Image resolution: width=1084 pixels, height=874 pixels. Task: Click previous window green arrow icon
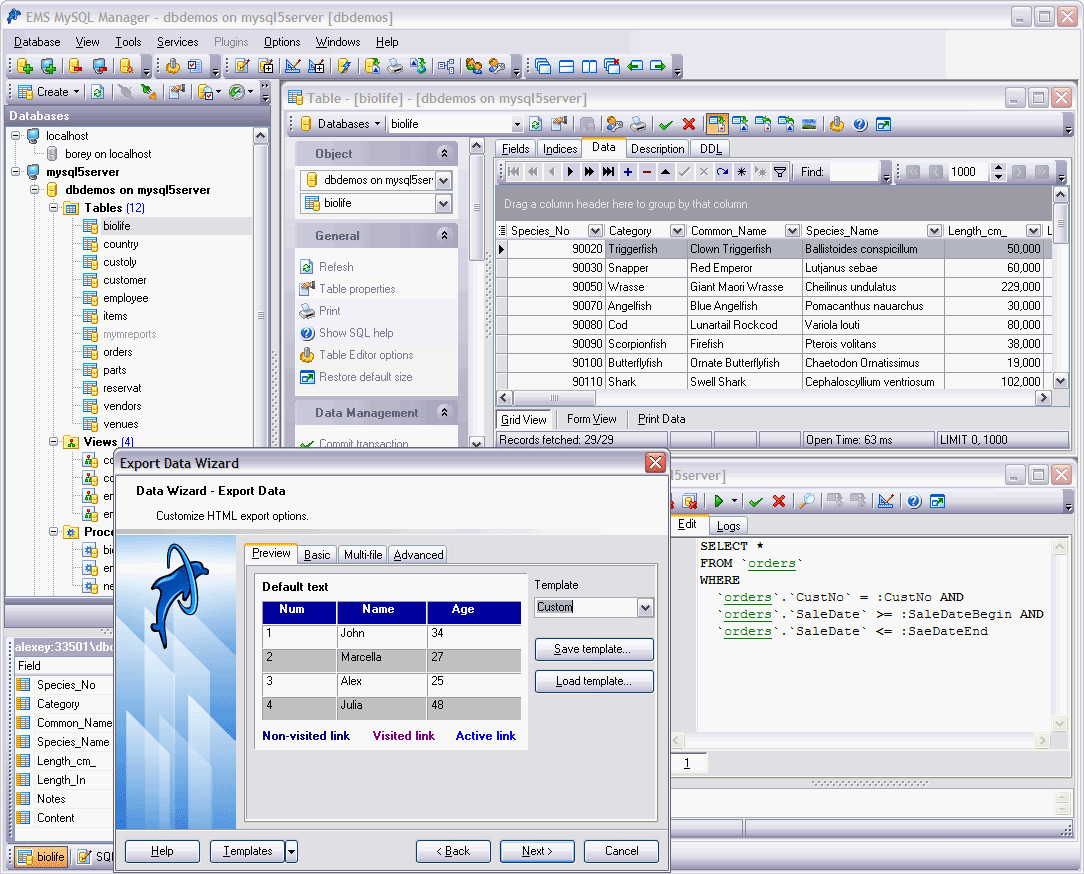click(635, 66)
